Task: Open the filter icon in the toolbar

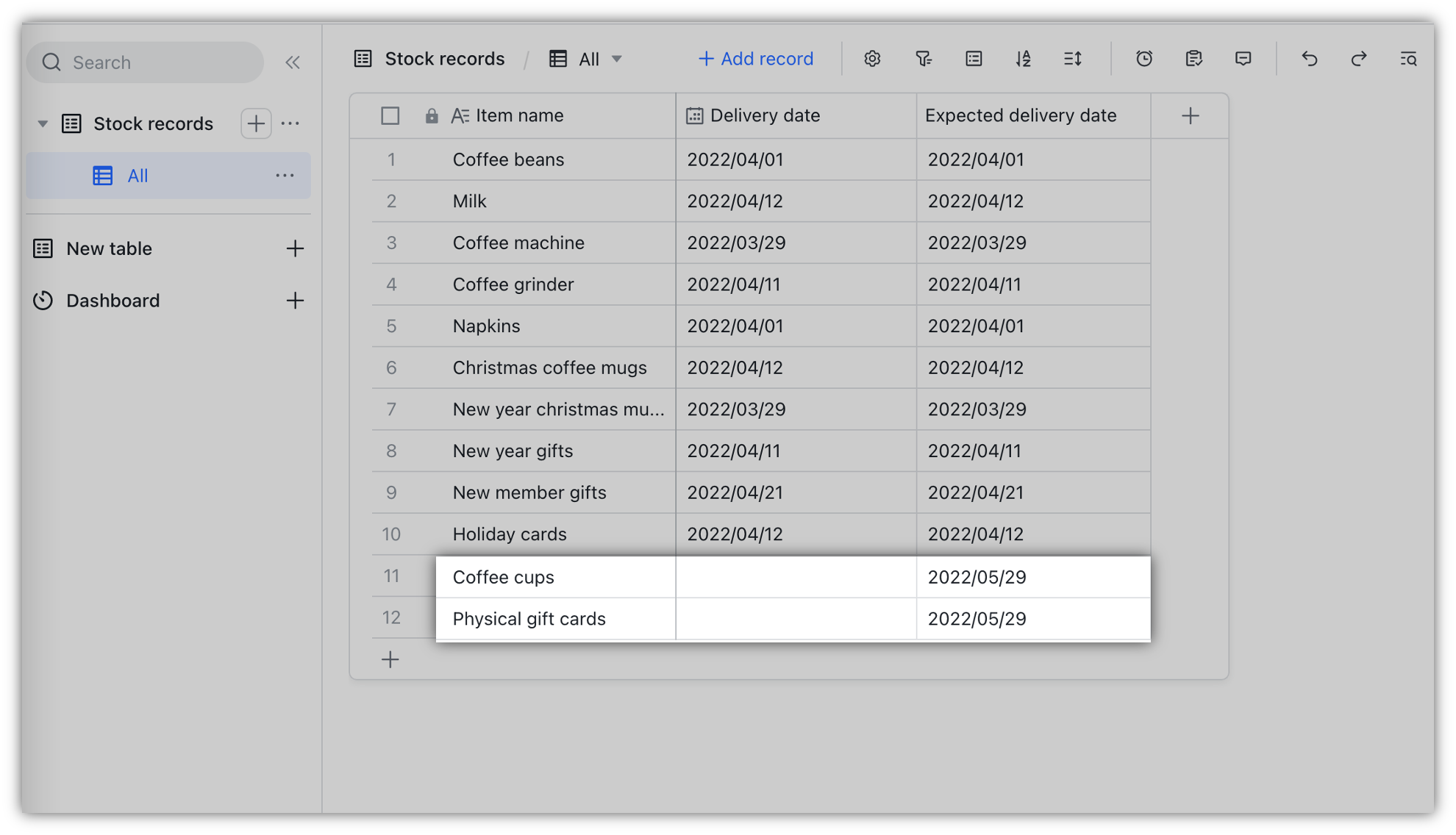Action: 923,59
